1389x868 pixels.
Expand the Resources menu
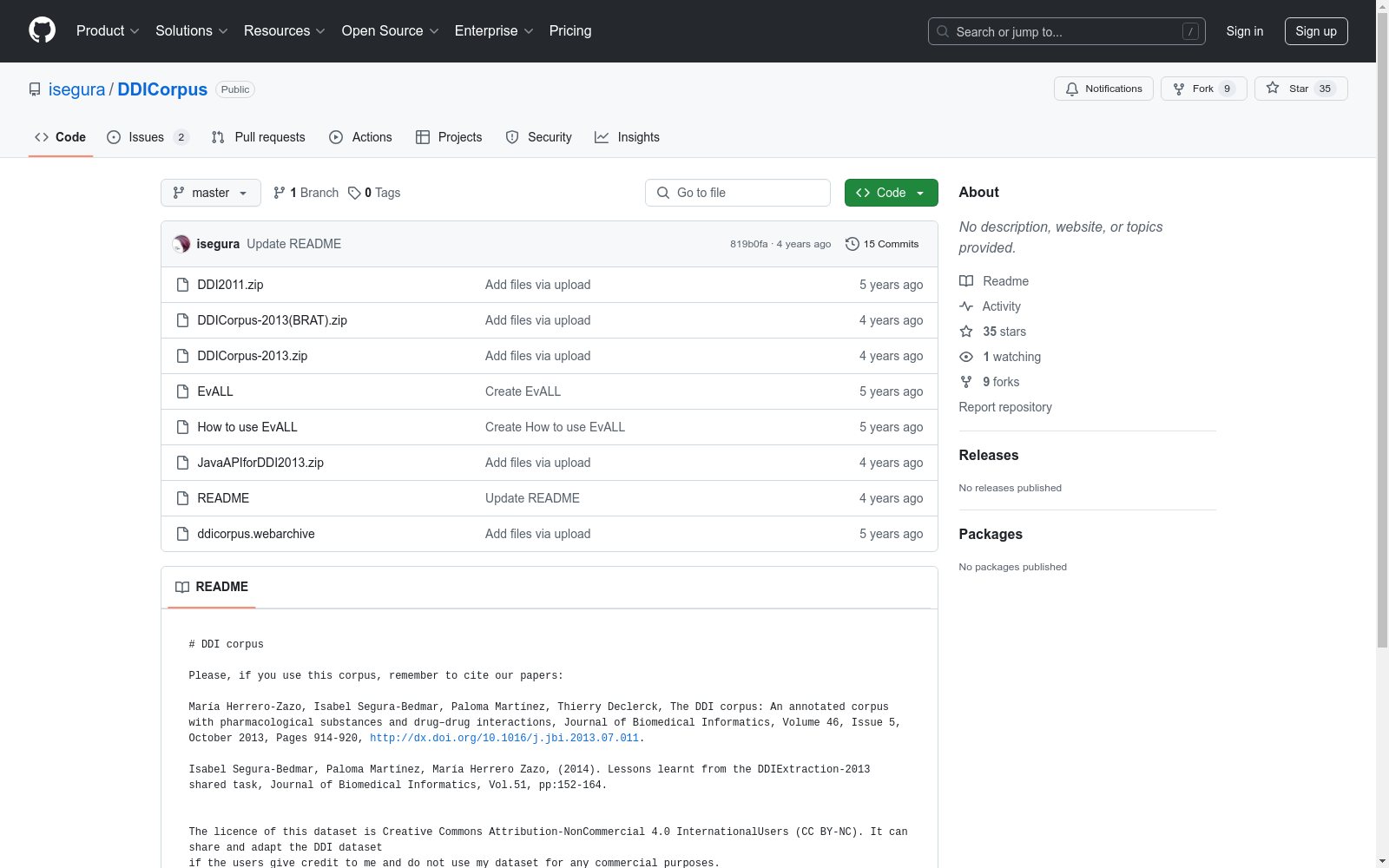(x=285, y=30)
